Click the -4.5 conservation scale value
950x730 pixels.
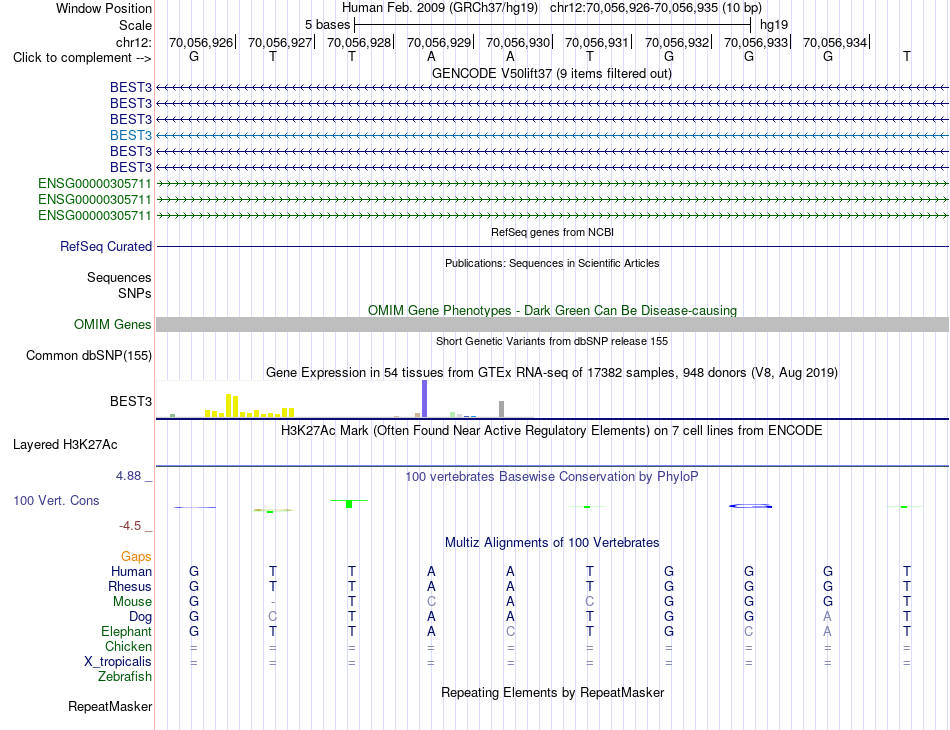130,525
